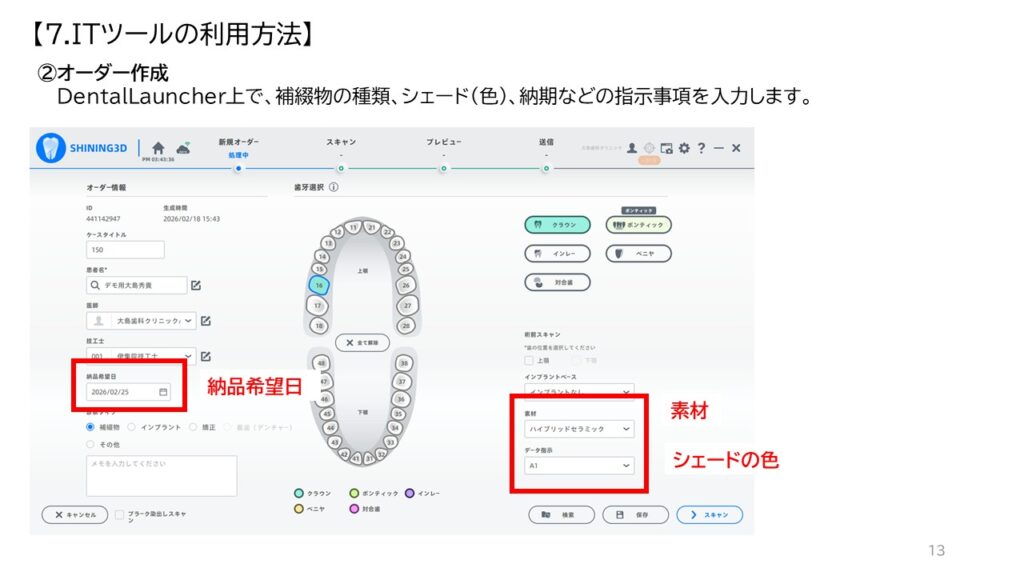
Task: Select highlighted tooth 16 on chart
Action: 319,285
